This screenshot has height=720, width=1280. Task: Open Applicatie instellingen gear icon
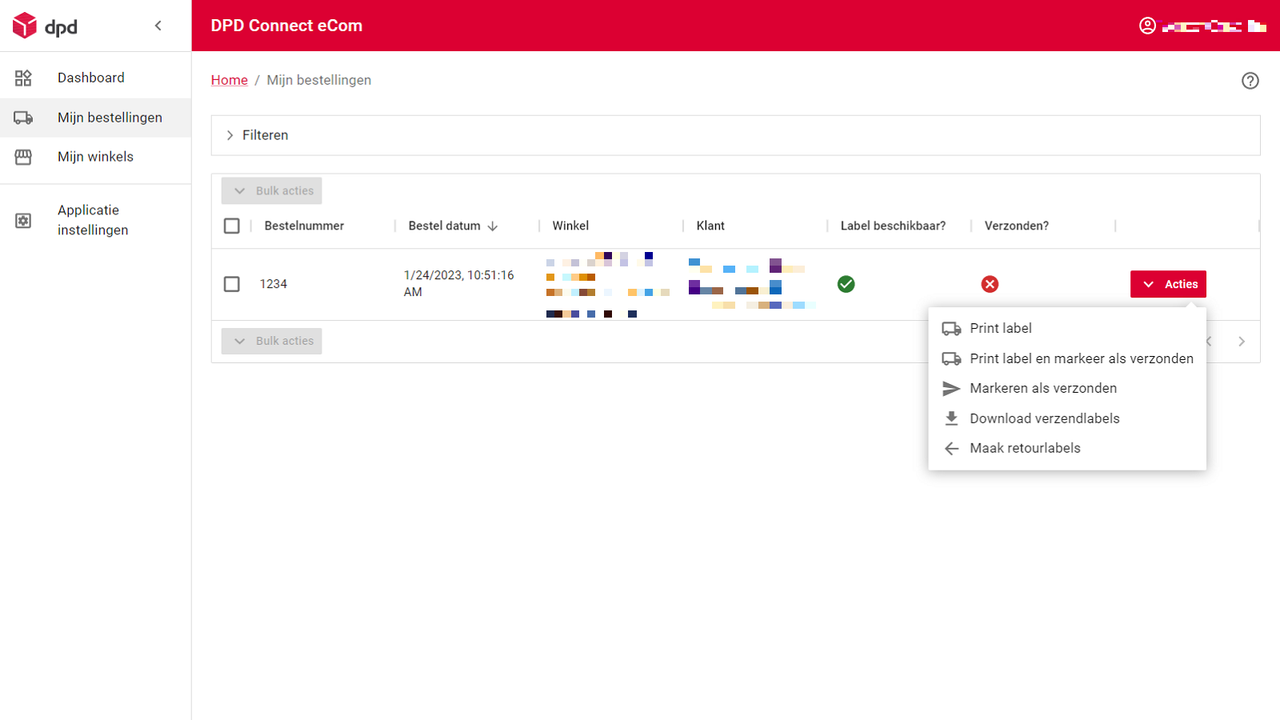tap(23, 220)
